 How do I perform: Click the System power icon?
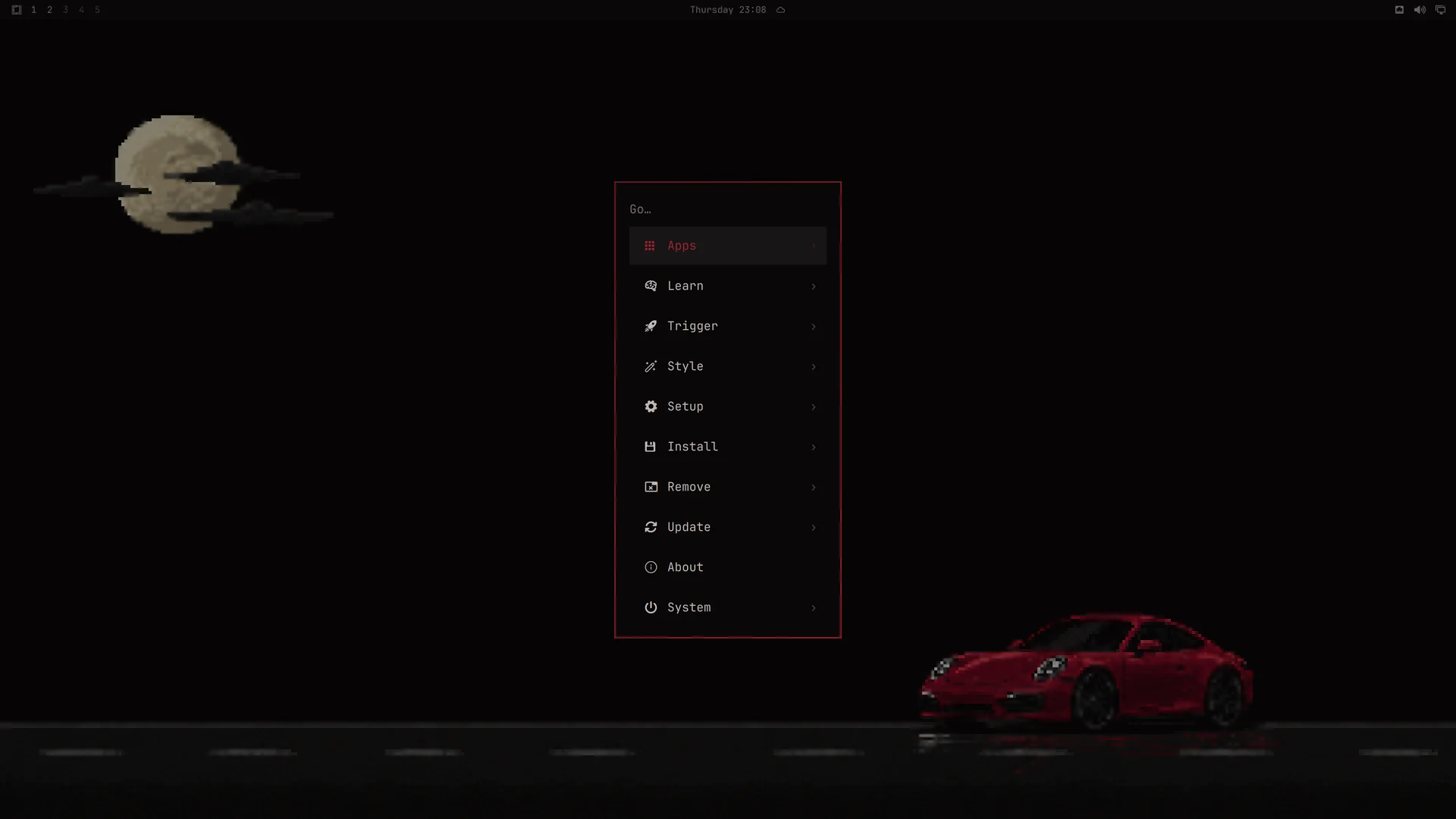tap(651, 607)
